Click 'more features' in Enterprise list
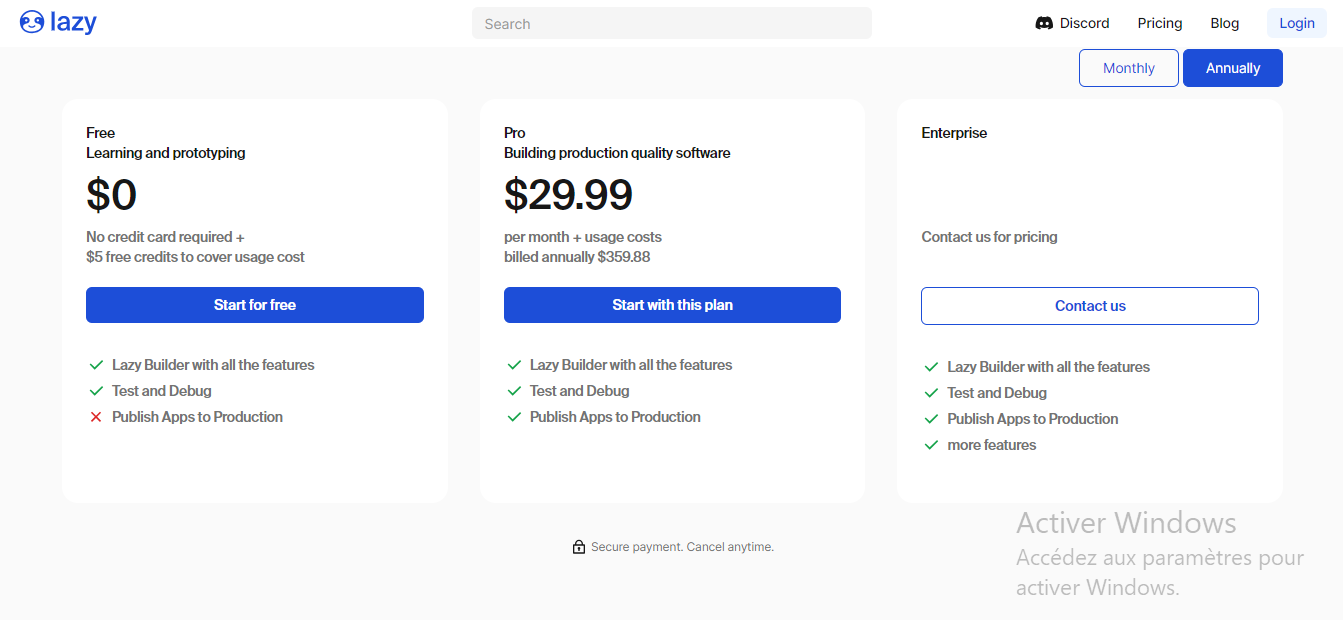Screen dimensions: 1343x620 [x=992, y=445]
